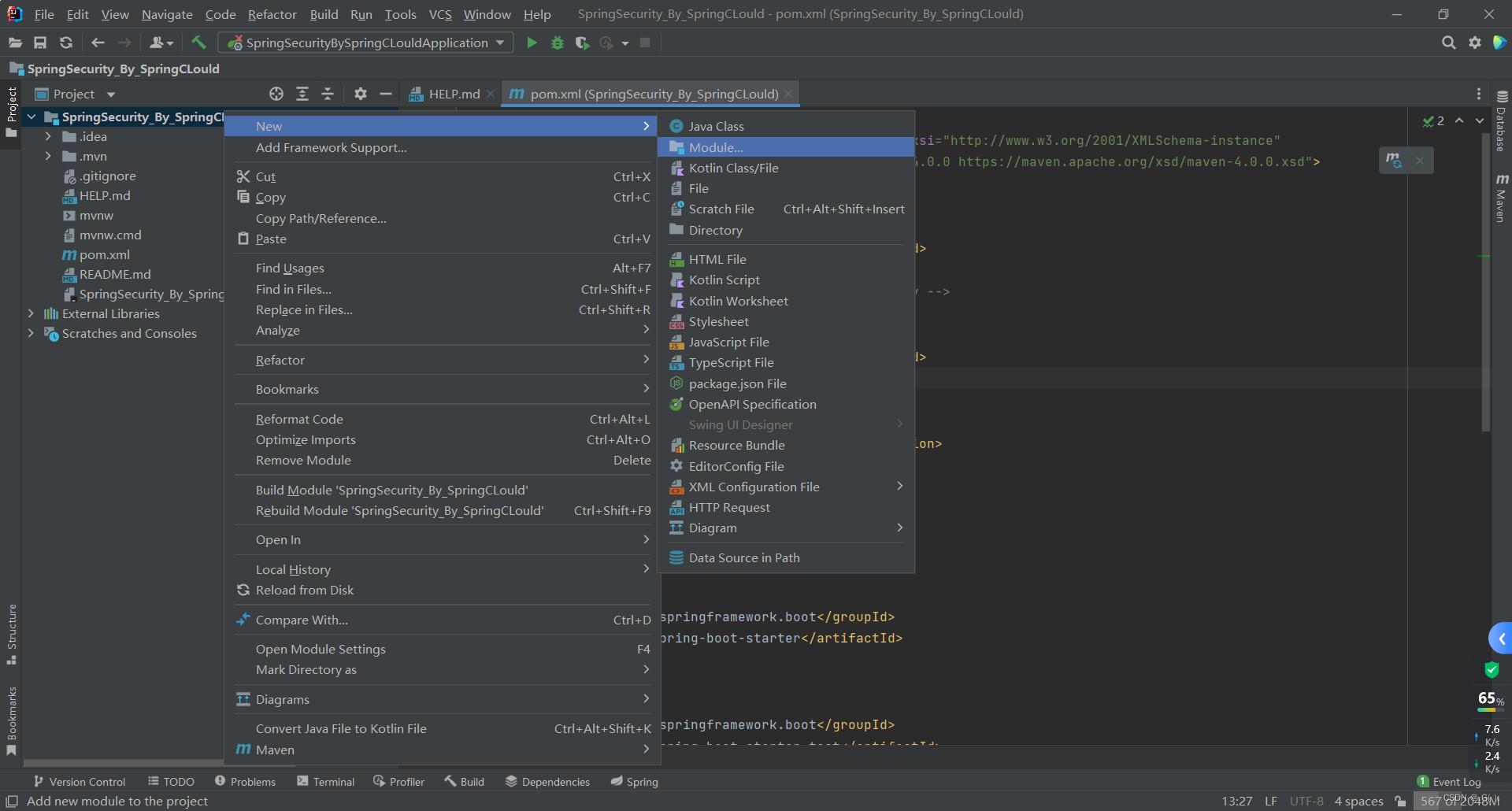Select README.md in the project tree
Image resolution: width=1512 pixels, height=811 pixels.
[x=106, y=274]
